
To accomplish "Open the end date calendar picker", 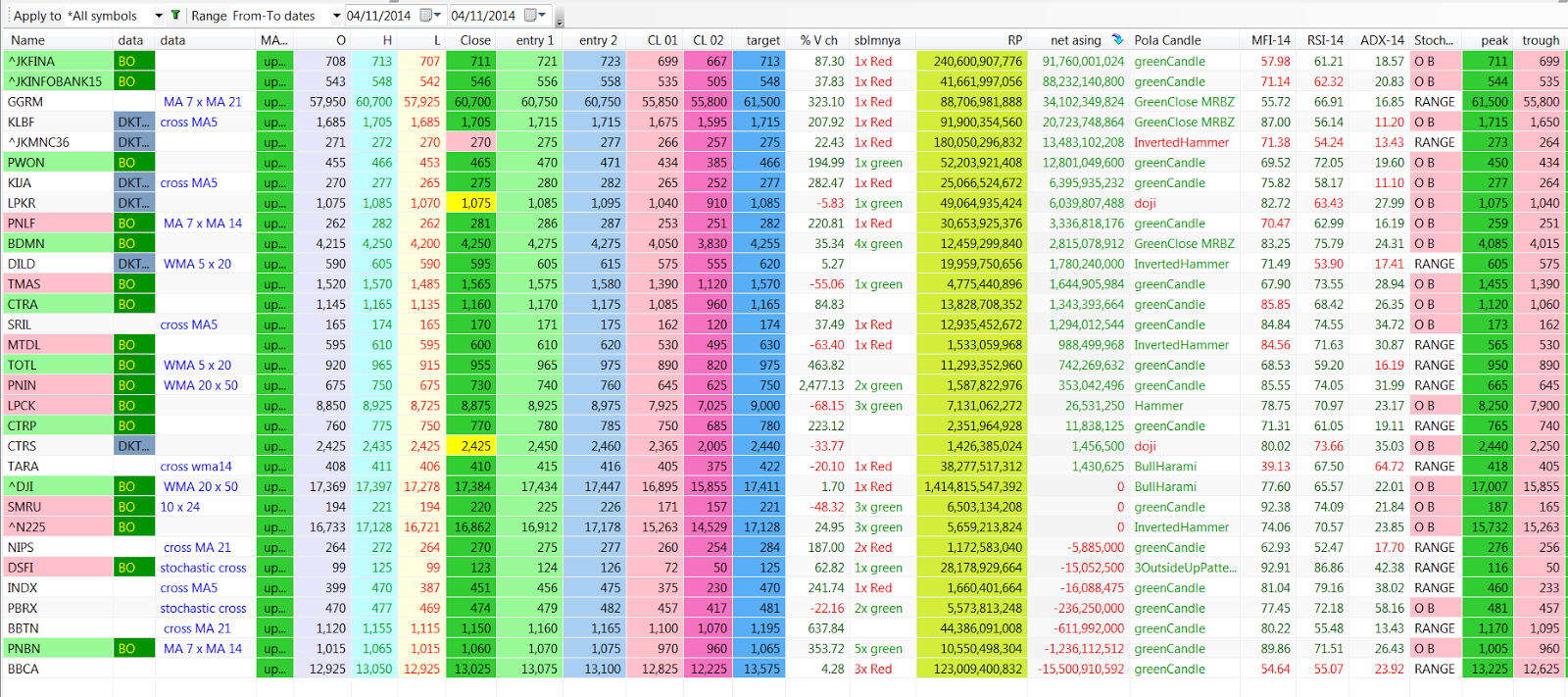I will coord(536,16).
